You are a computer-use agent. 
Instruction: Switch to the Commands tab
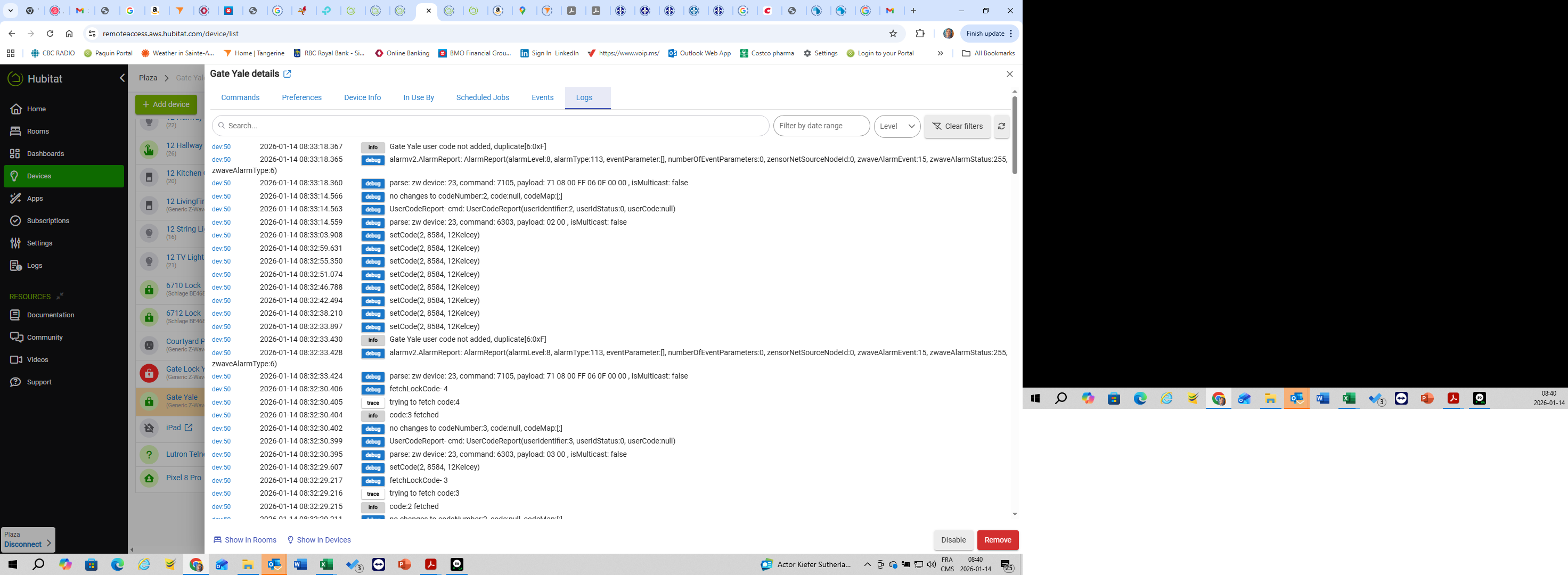(240, 97)
